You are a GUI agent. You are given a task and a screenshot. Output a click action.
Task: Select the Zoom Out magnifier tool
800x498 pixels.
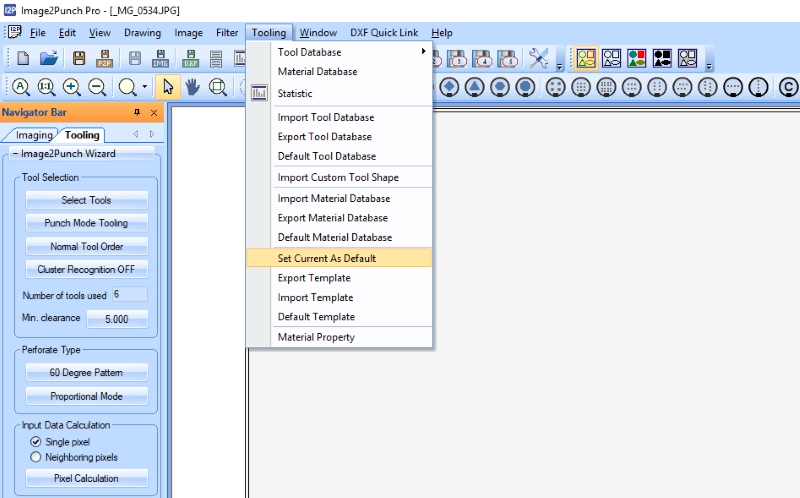click(x=97, y=87)
